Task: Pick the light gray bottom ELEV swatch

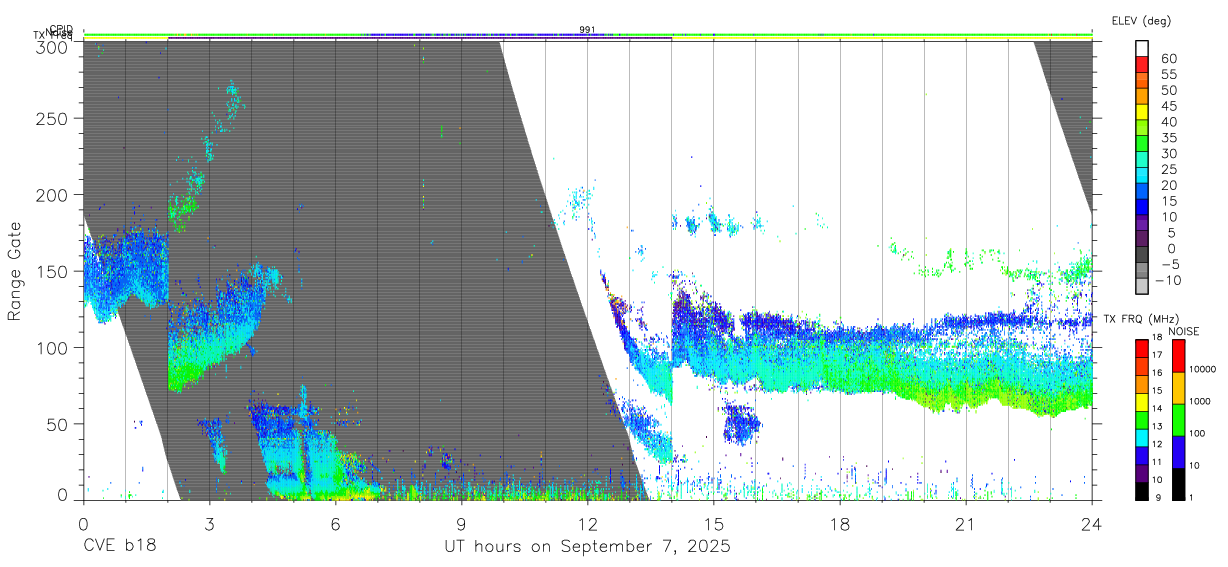Action: [x=1142, y=287]
